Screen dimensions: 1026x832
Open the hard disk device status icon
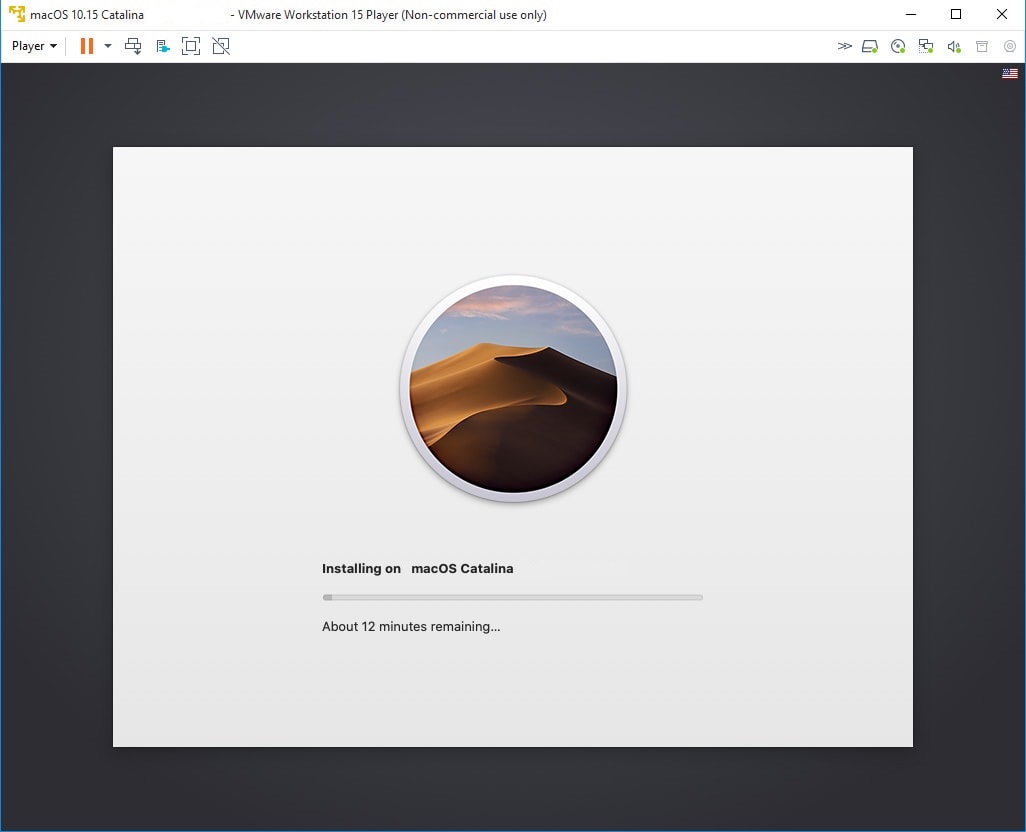coord(869,46)
